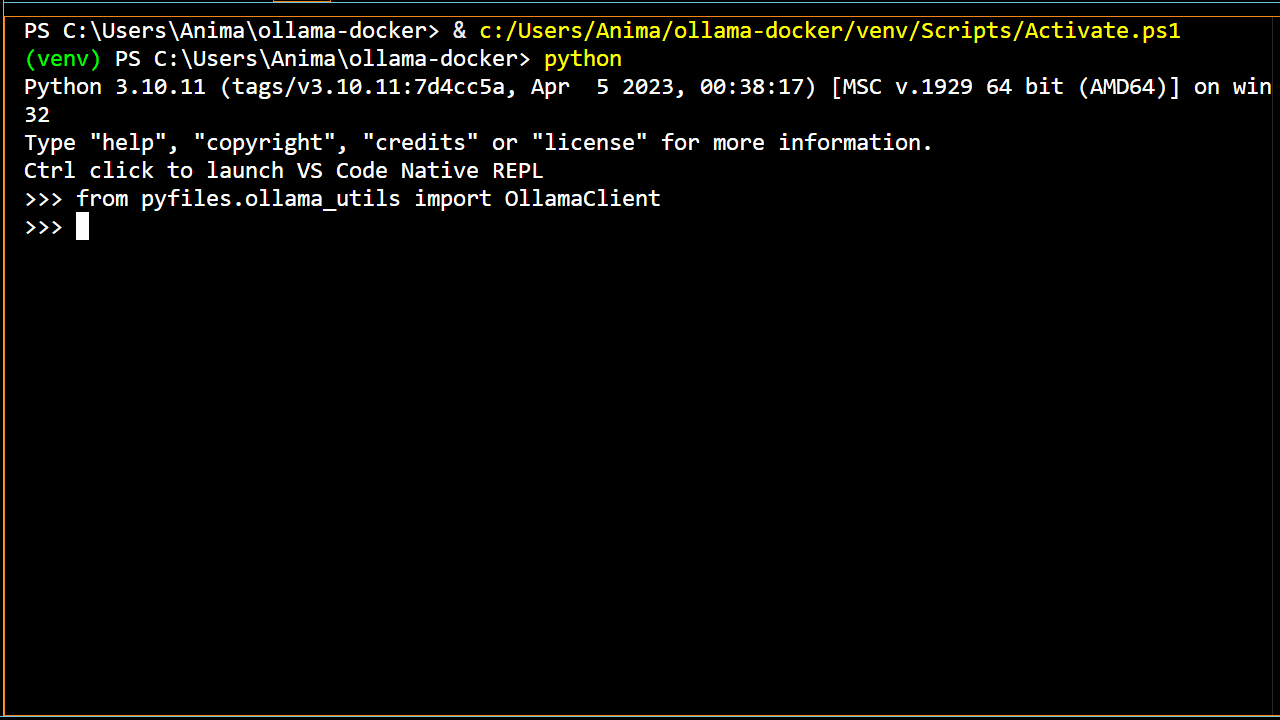Click the "from" keyword in the import statement

point(102,199)
